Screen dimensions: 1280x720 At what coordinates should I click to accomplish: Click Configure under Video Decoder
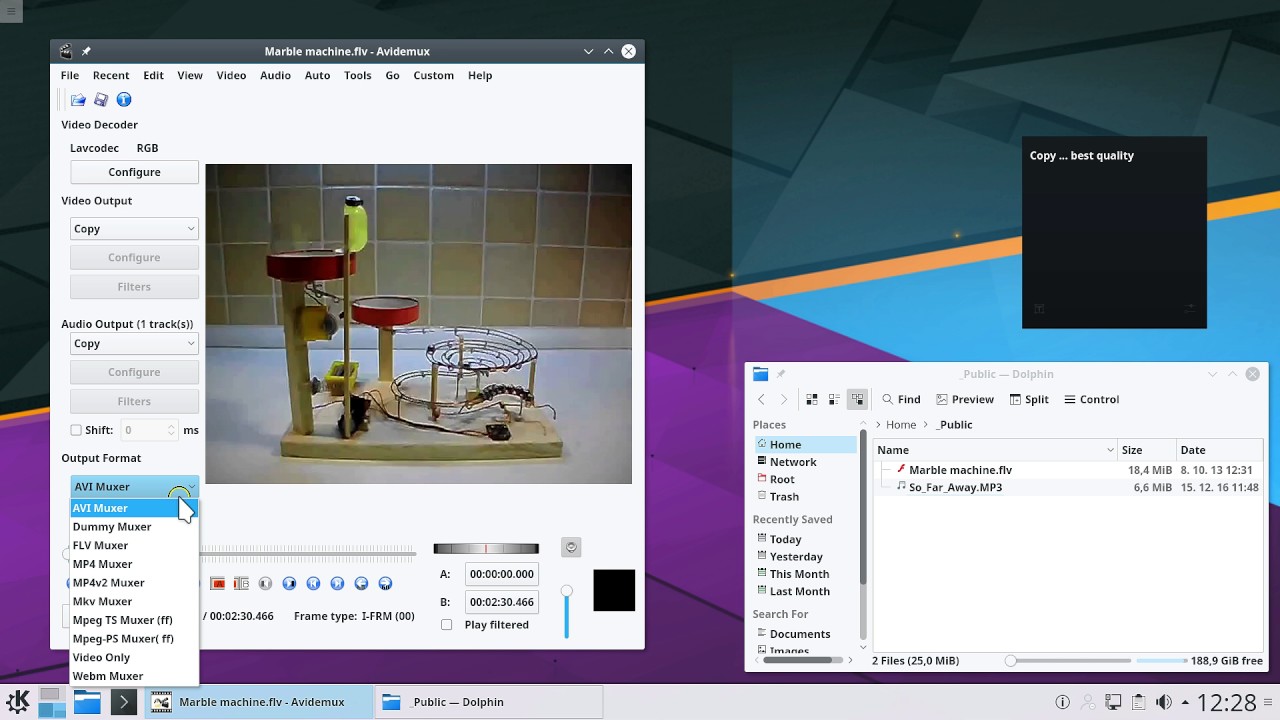134,172
